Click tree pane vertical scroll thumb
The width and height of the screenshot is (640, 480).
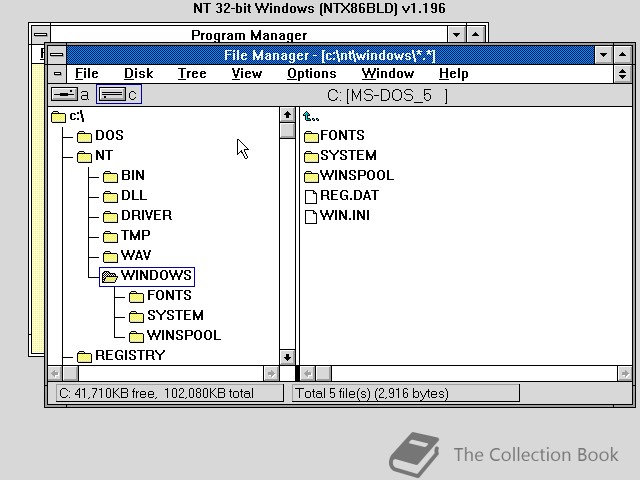point(287,131)
